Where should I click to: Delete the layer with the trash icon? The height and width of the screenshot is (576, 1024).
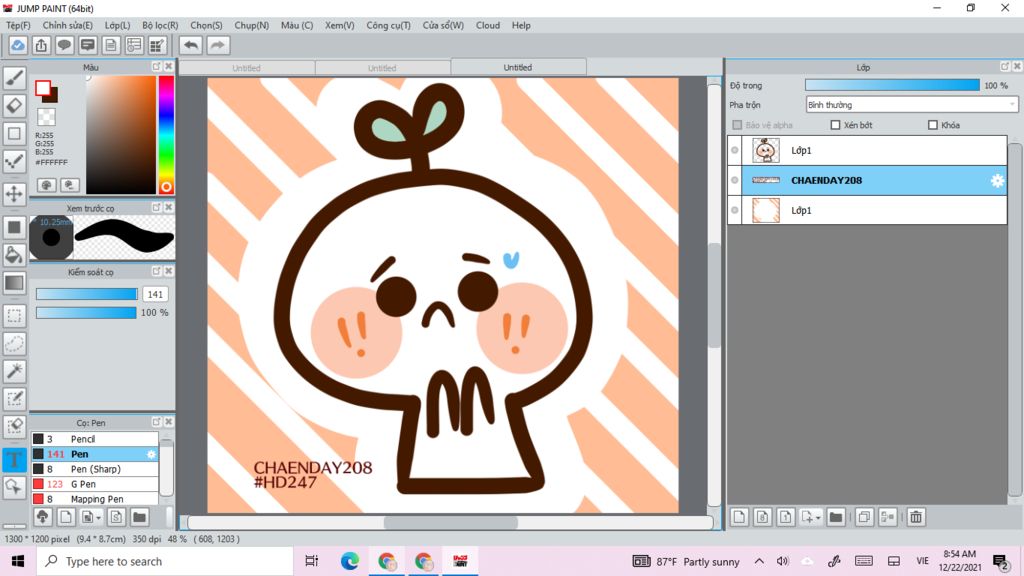coord(916,517)
